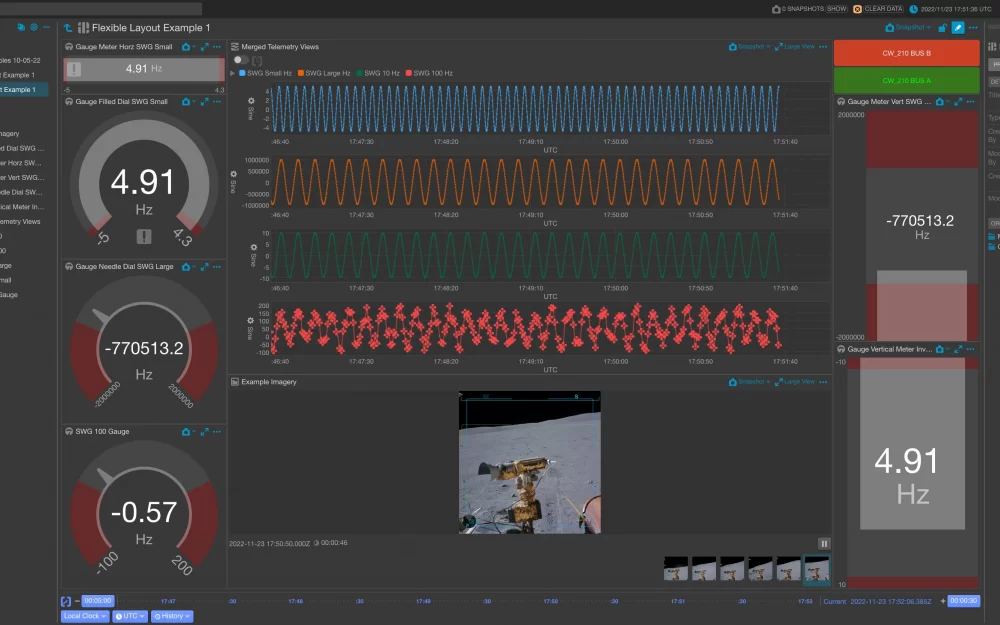
Task: Expand SWG 100 Gauge to large view
Action: [204, 432]
